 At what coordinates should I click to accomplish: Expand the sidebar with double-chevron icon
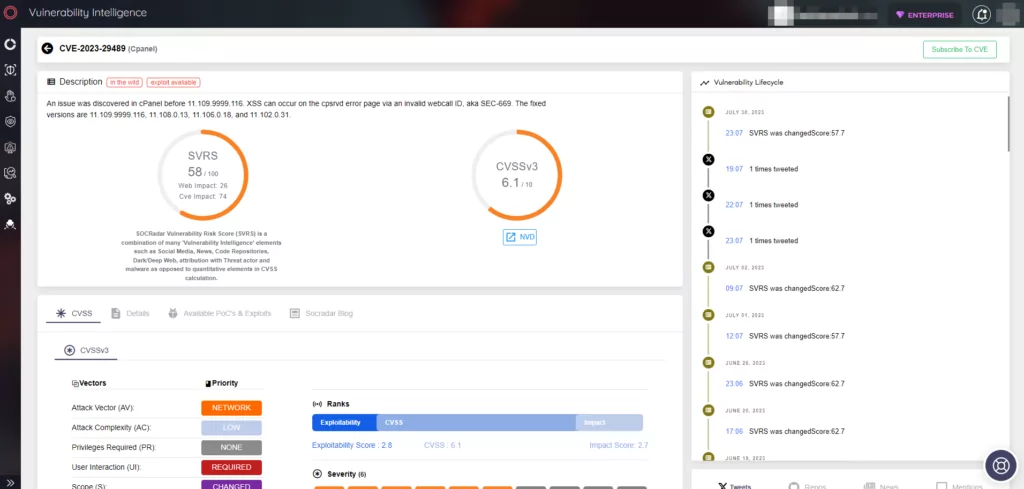pos(10,482)
